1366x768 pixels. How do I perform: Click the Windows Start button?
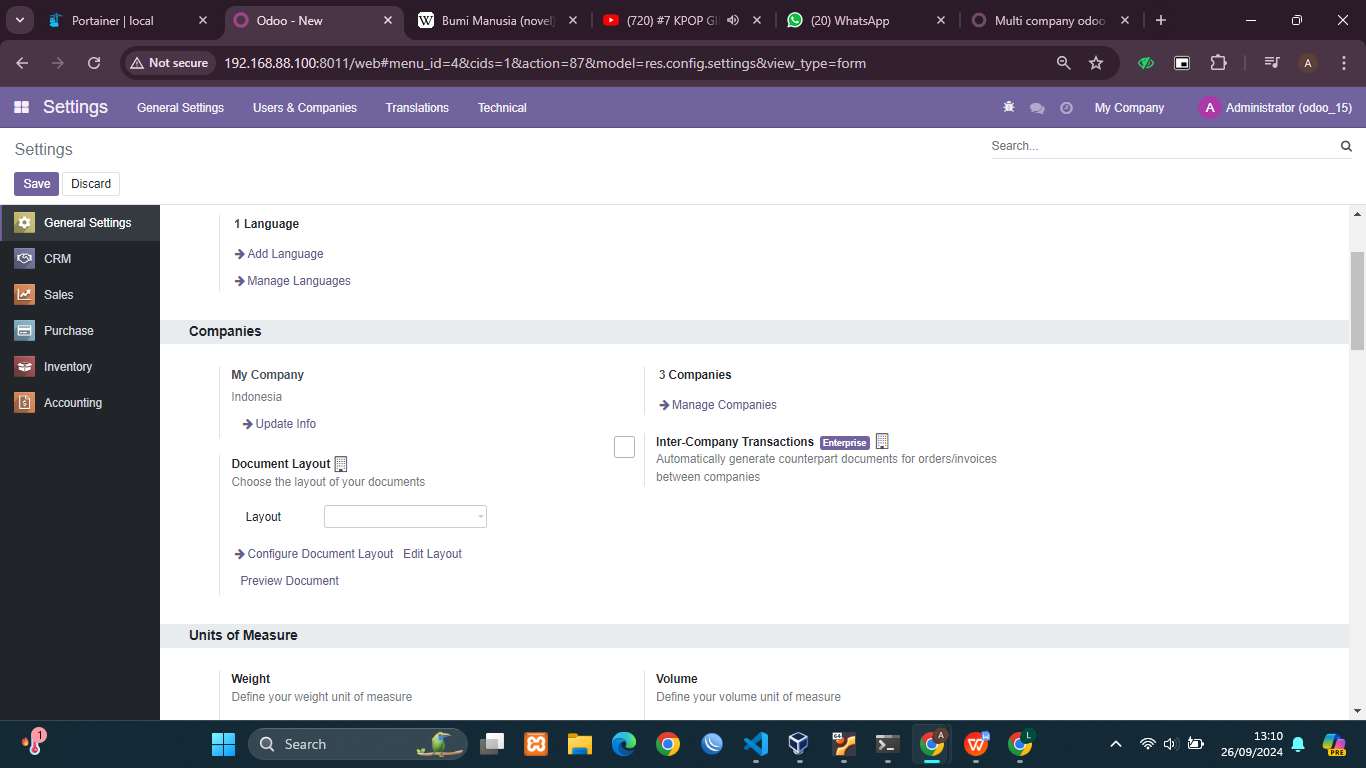tap(223, 744)
